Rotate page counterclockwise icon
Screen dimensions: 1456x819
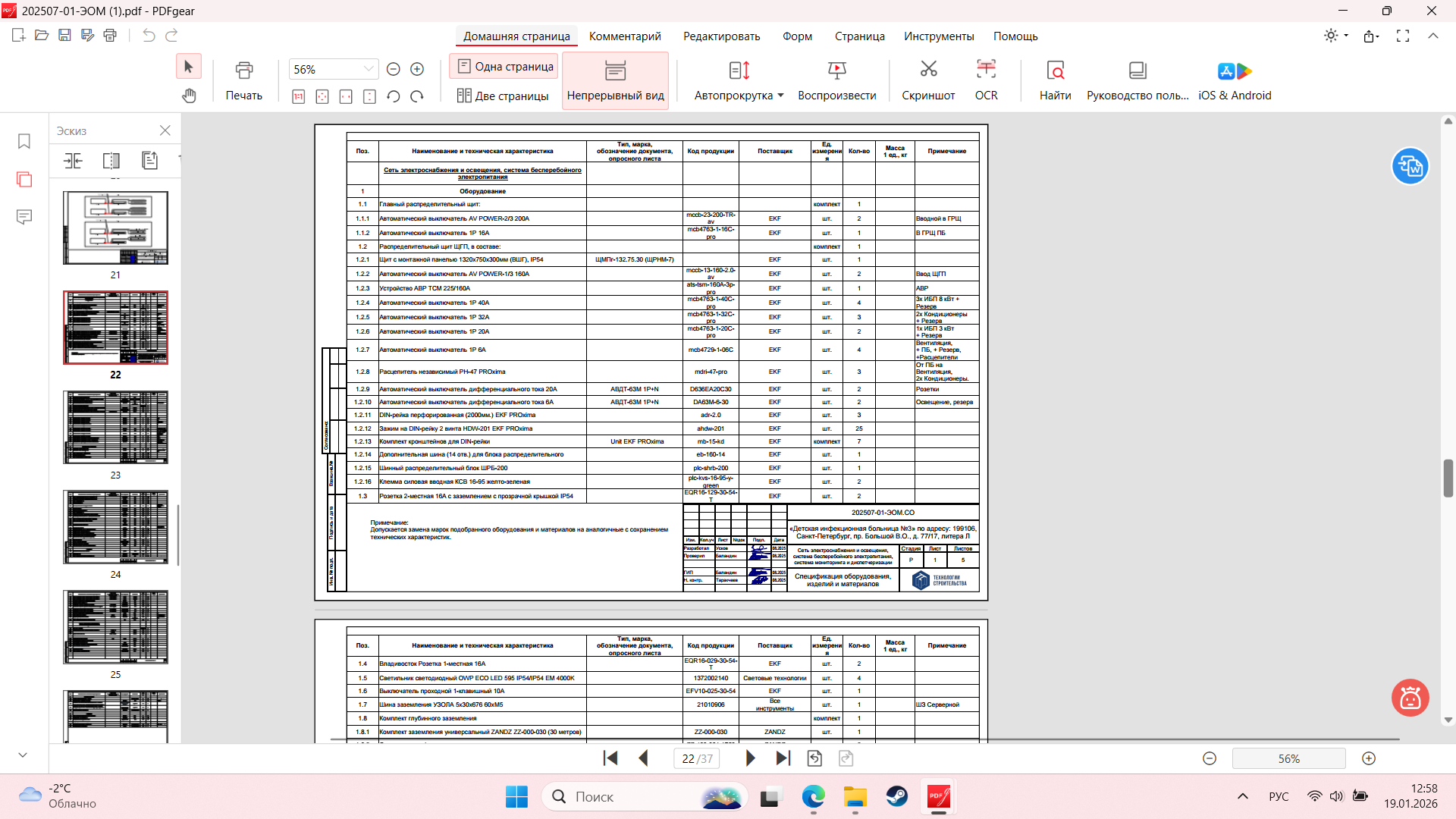point(393,96)
